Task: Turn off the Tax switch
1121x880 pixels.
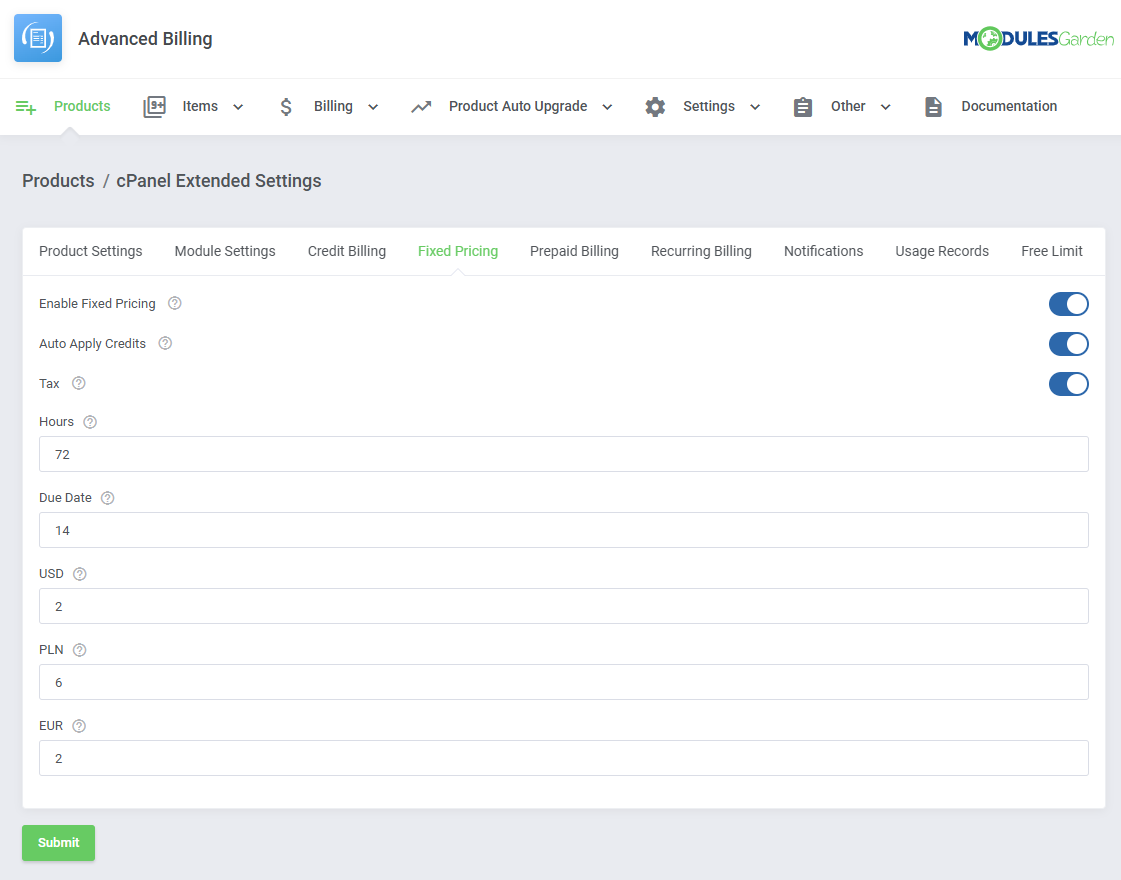Action: click(1068, 384)
